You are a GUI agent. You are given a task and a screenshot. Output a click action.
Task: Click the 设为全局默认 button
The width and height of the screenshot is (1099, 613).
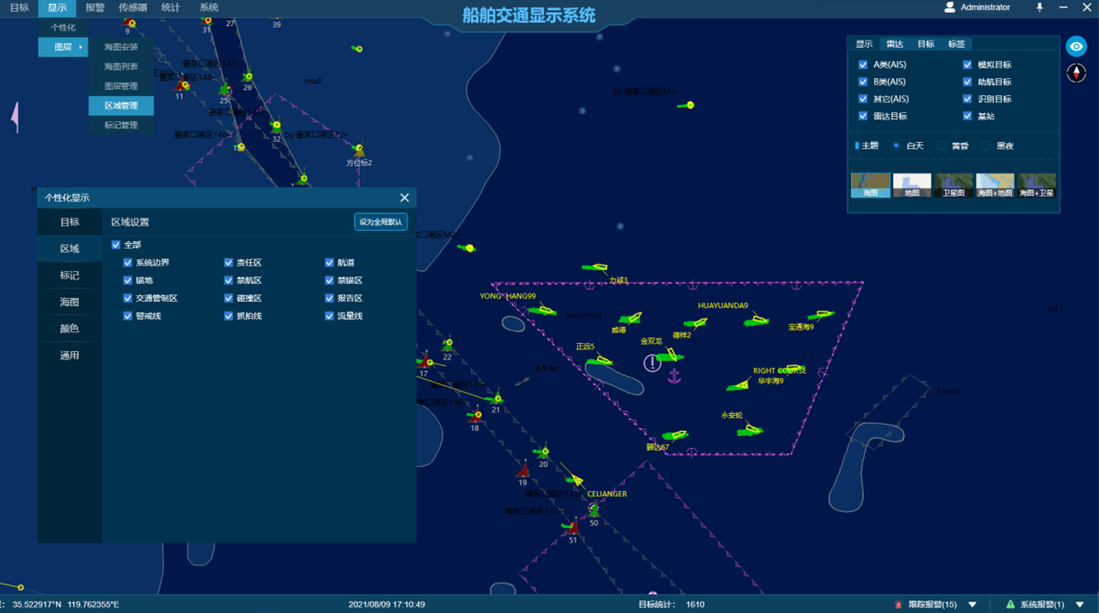point(381,222)
